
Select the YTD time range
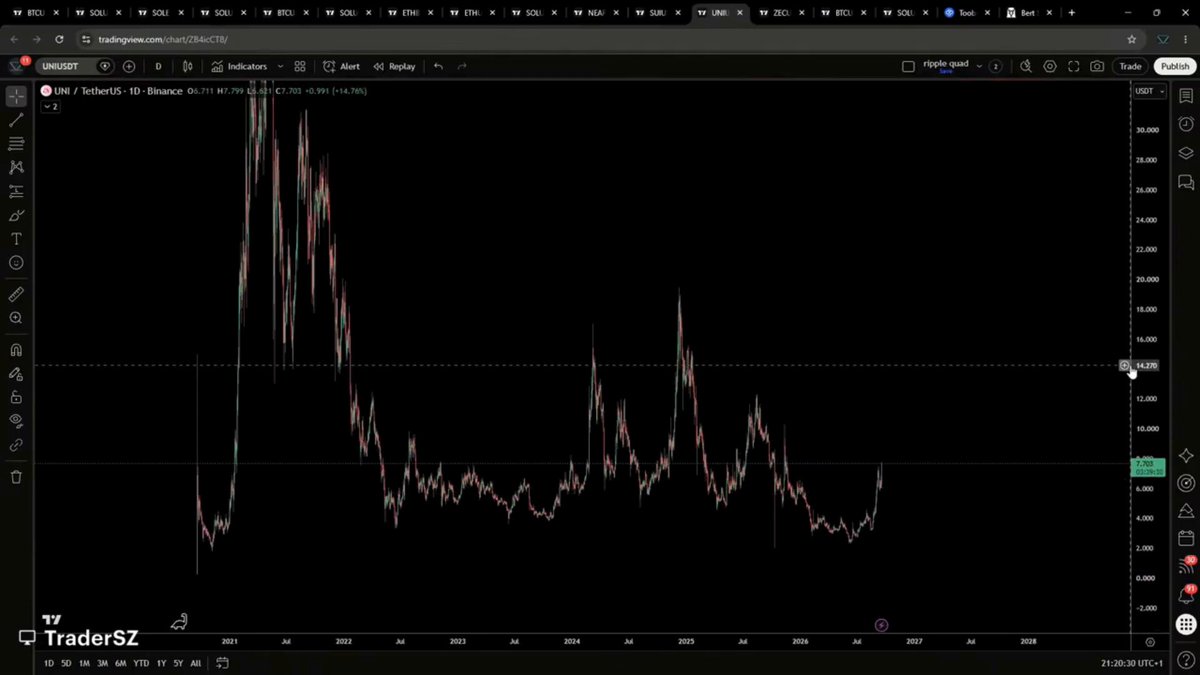coord(141,663)
